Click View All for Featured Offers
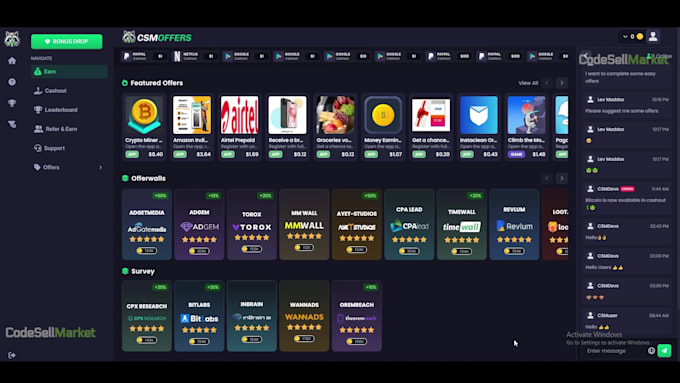This screenshot has width=680, height=383. [528, 83]
